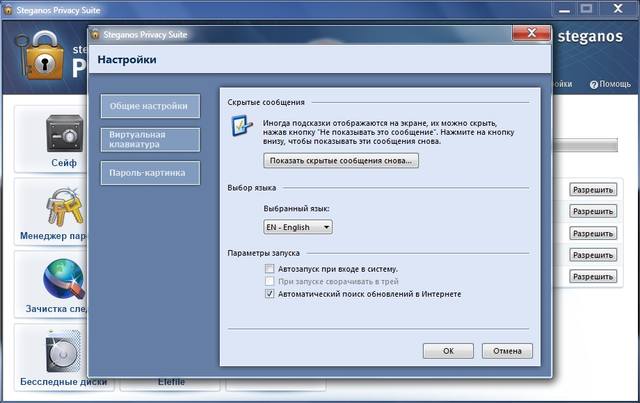Select the Общие настройки tab

(150, 106)
